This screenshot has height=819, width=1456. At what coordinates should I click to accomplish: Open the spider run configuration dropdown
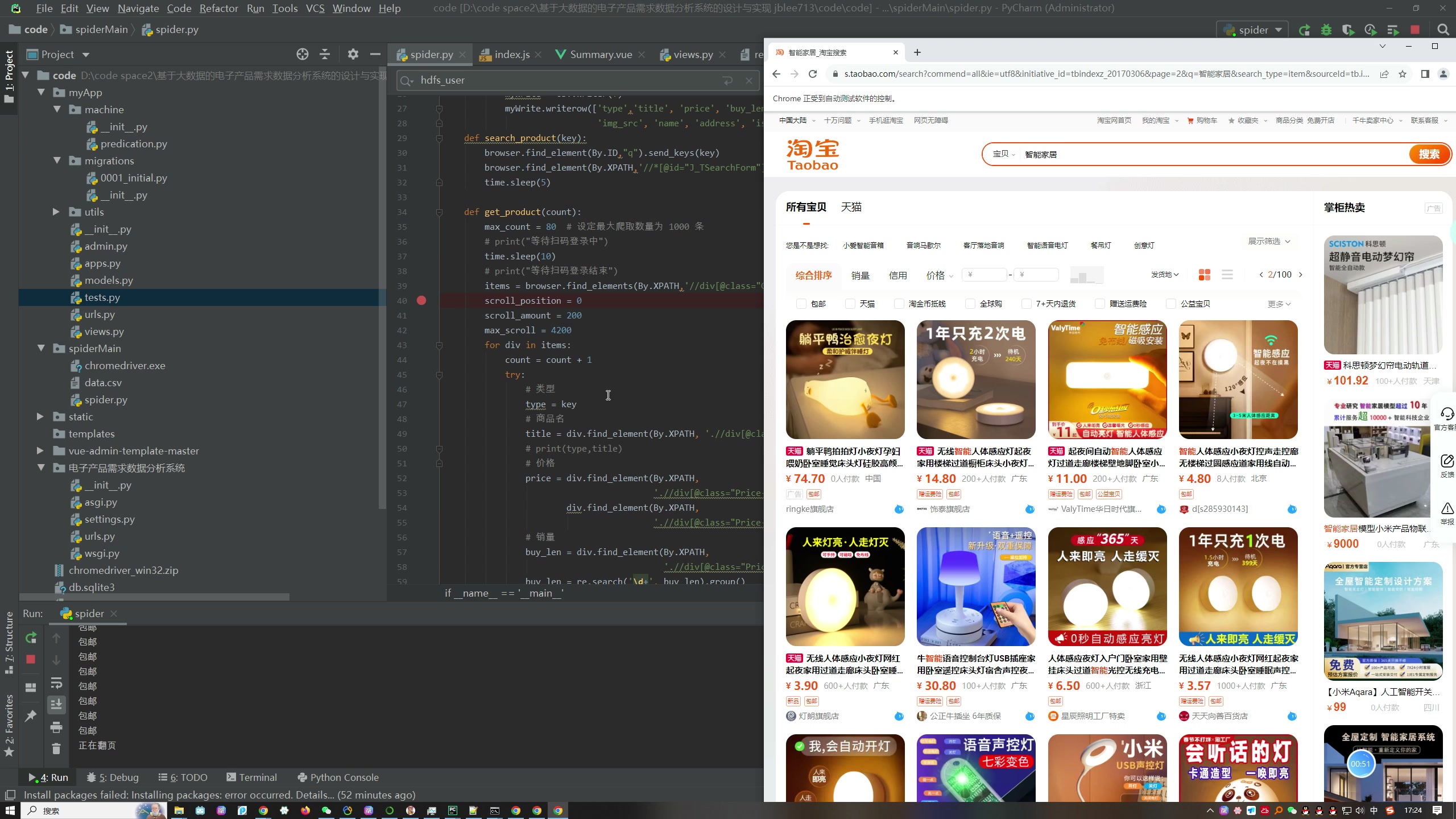pos(1252,30)
